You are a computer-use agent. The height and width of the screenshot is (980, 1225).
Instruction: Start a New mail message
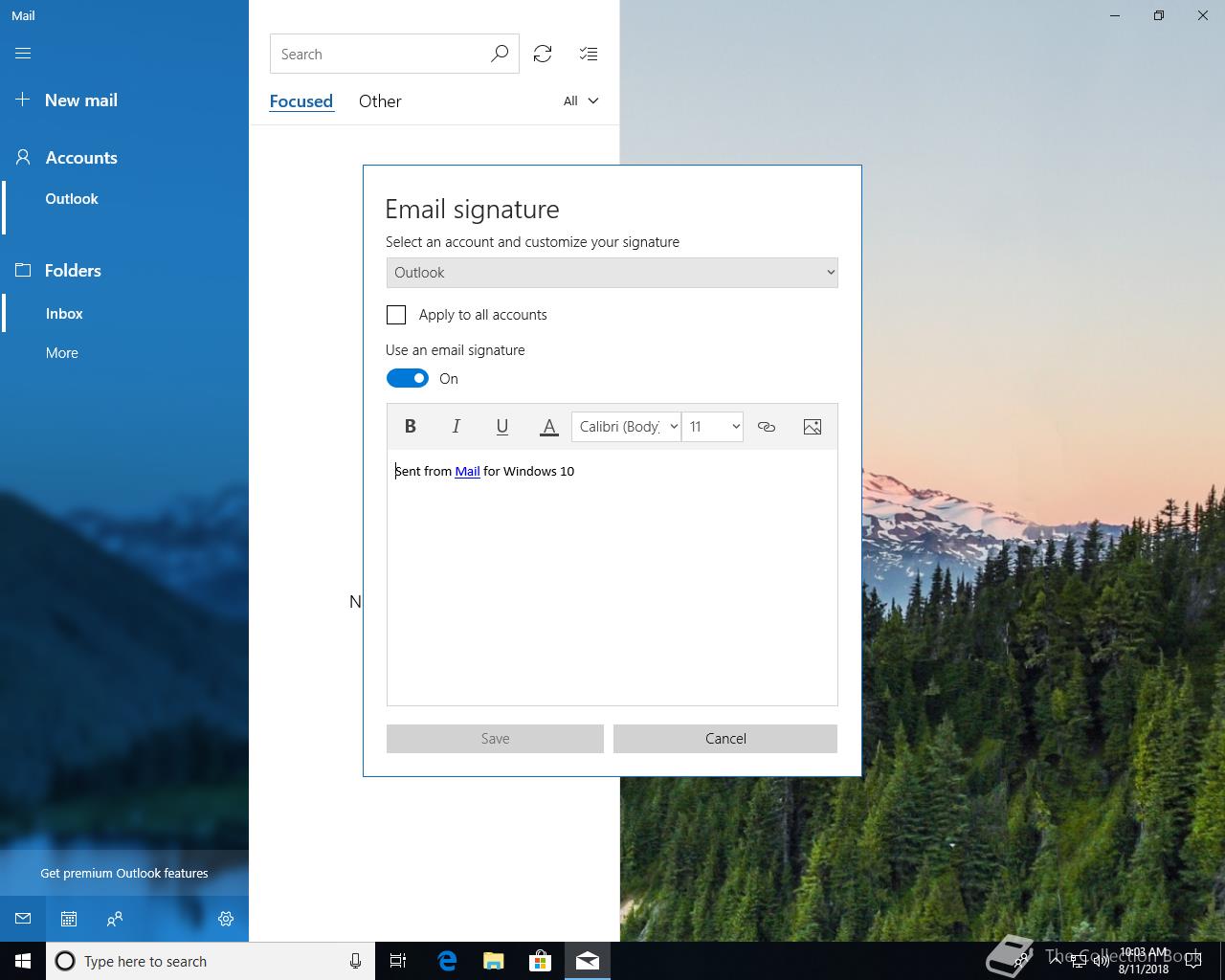(67, 100)
